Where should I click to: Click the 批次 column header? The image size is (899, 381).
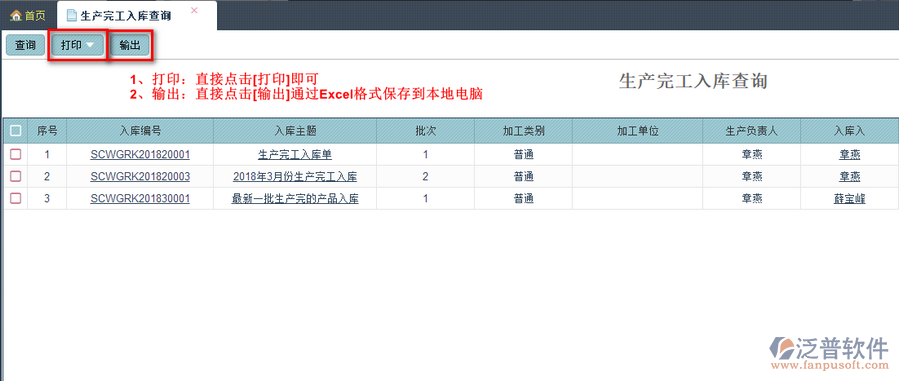click(x=425, y=131)
